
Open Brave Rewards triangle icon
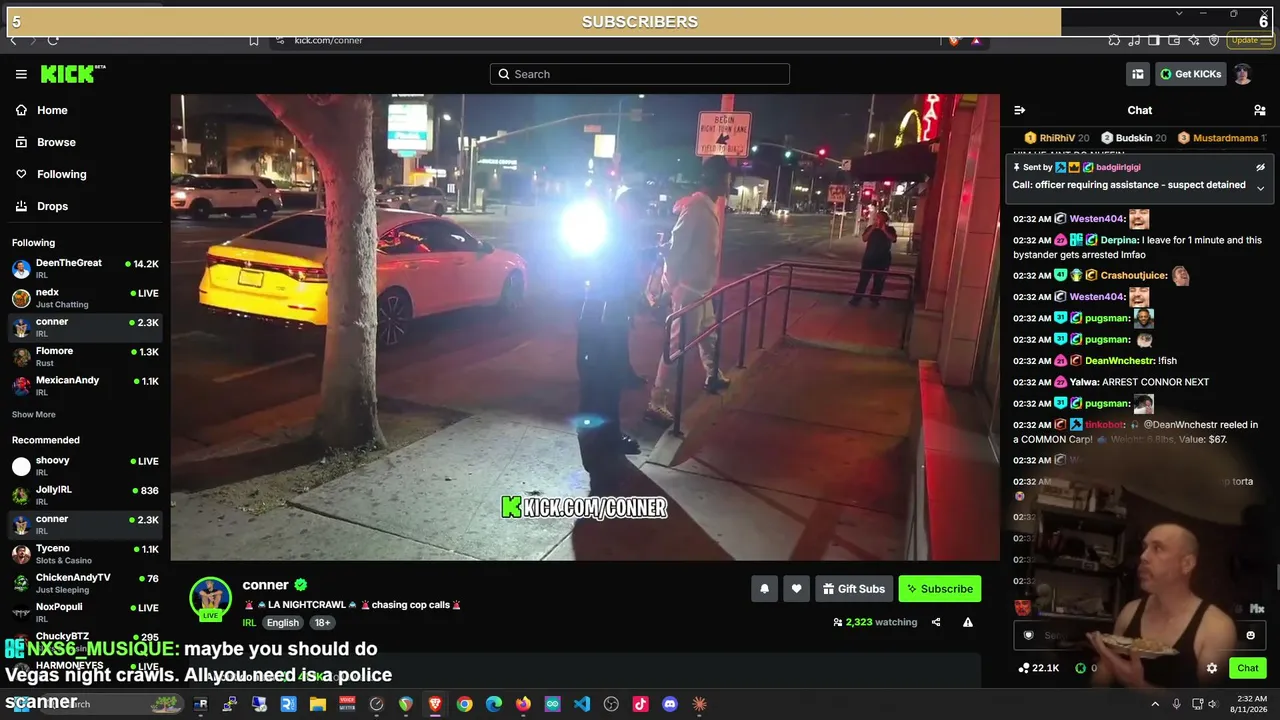coord(976,40)
